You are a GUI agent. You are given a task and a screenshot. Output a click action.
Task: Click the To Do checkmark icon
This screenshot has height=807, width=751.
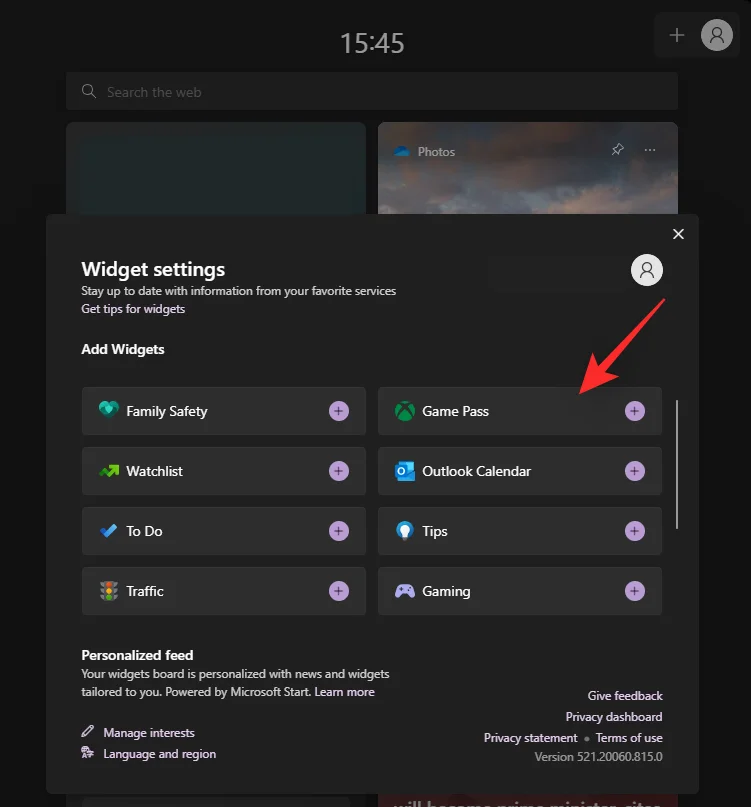[109, 531]
